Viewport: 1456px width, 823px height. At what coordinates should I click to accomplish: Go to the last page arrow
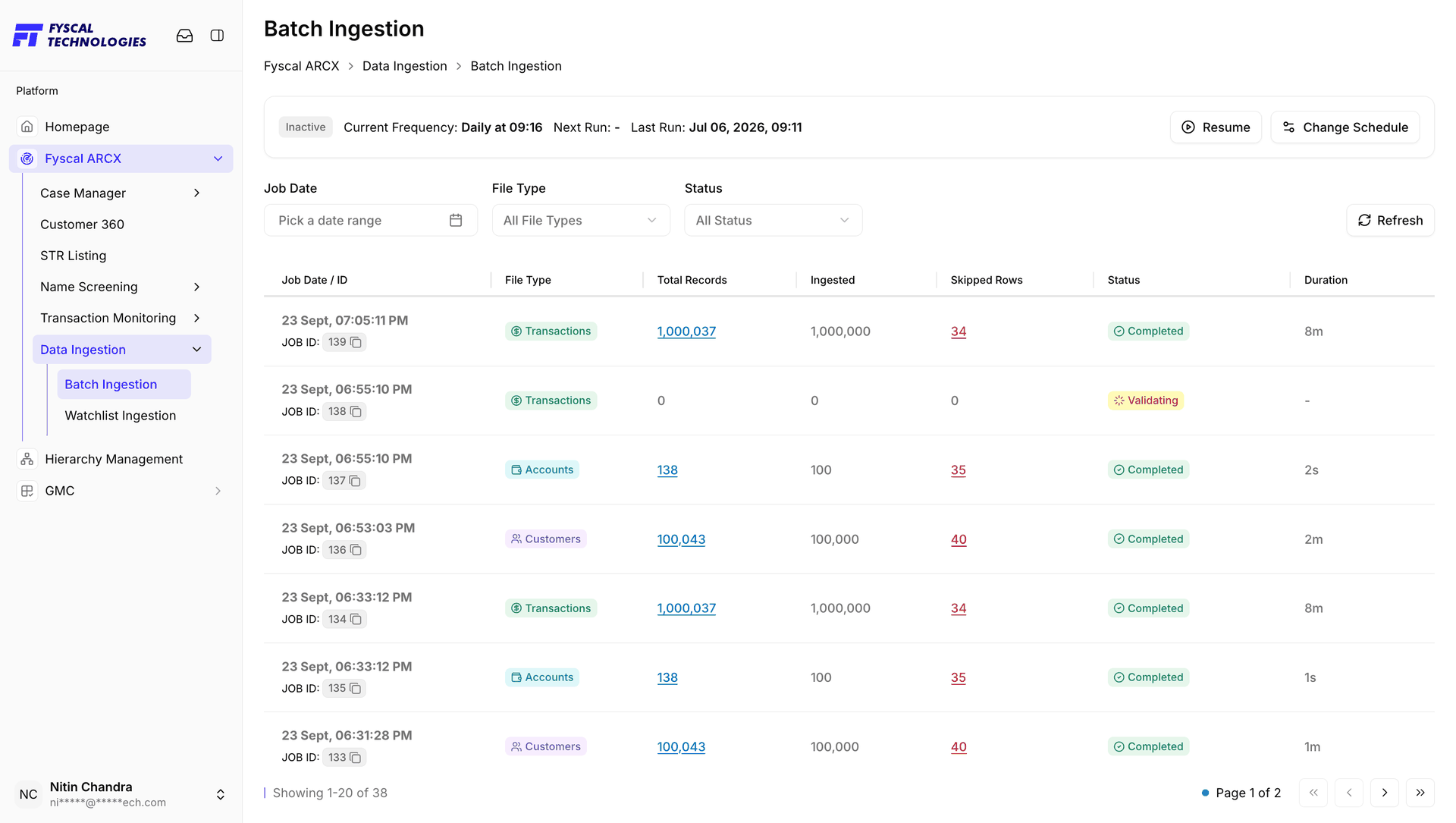point(1420,793)
